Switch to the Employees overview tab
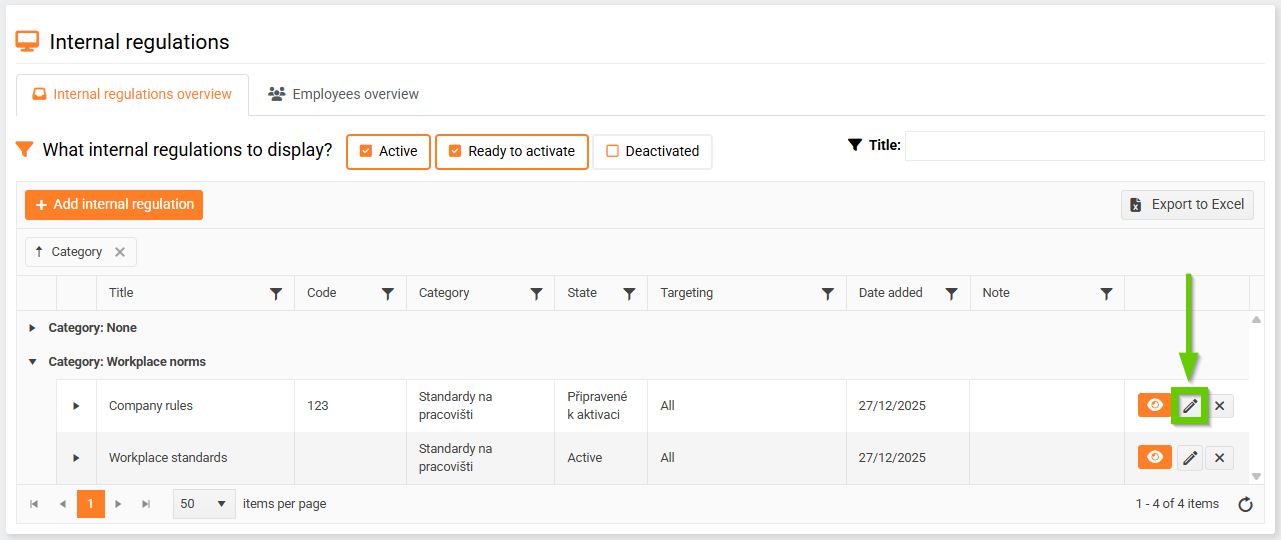 click(x=344, y=94)
